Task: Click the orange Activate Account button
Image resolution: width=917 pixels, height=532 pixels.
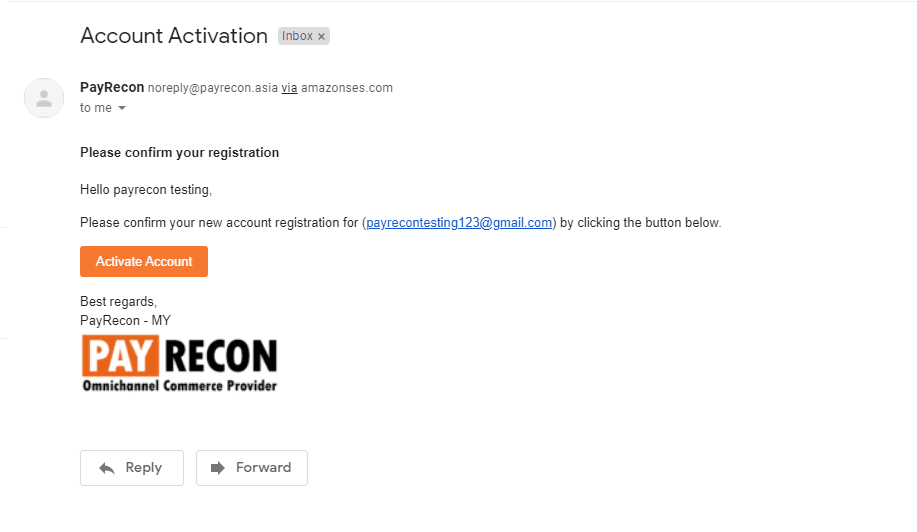Action: point(144,261)
